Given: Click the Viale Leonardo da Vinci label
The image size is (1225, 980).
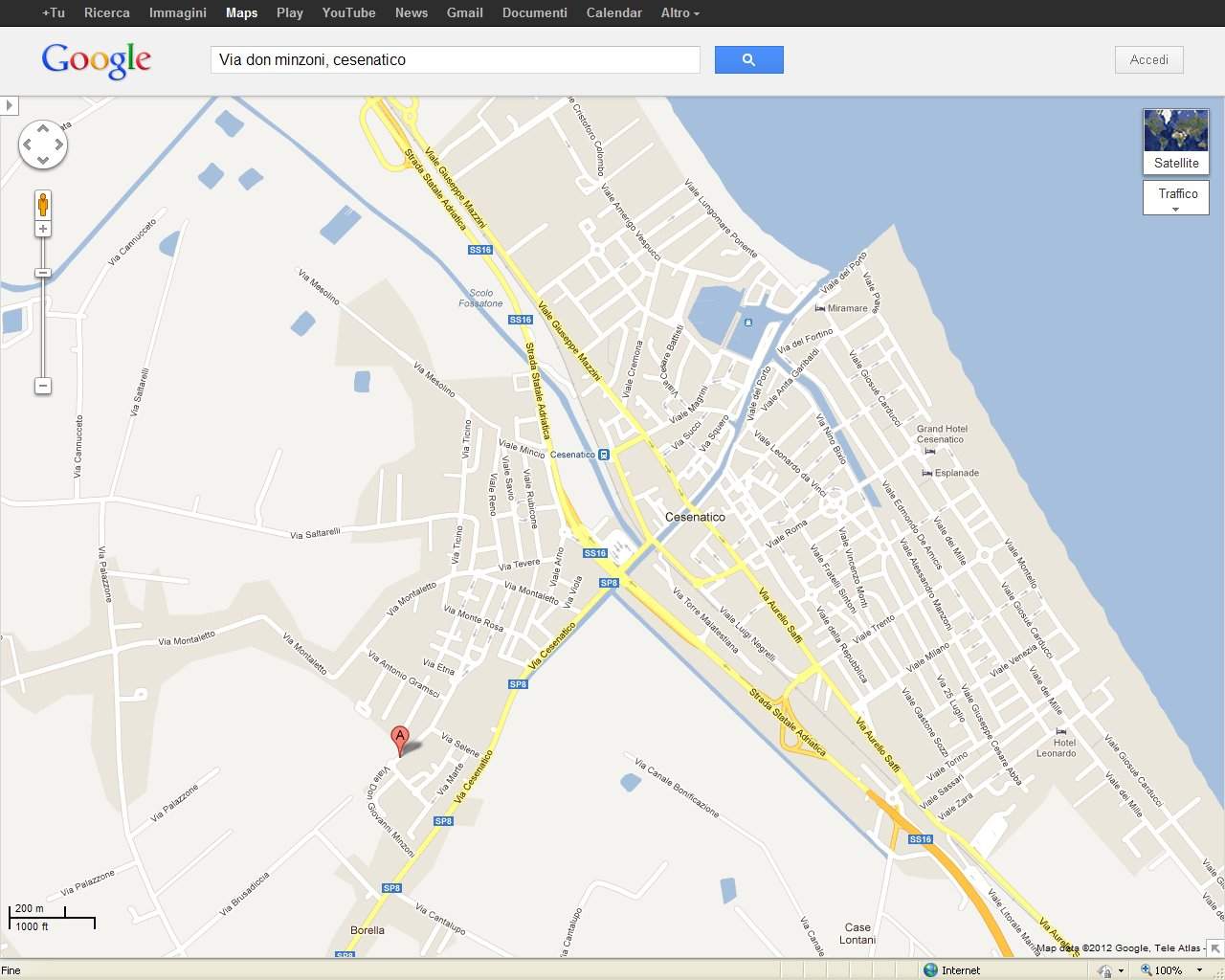Looking at the screenshot, I should coord(790,463).
